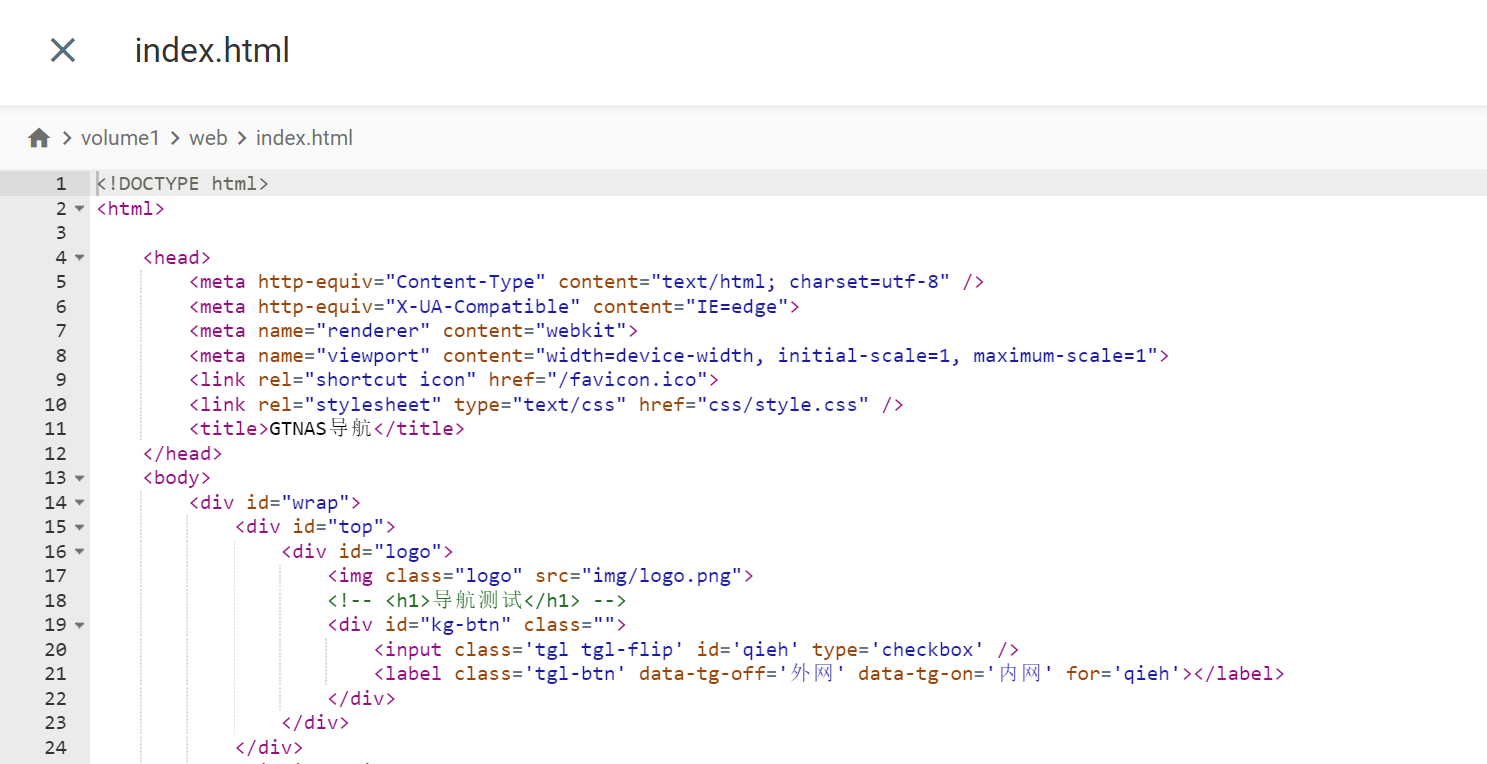The image size is (1487, 764).
Task: Open volume1 in the breadcrumb path
Action: tap(120, 138)
